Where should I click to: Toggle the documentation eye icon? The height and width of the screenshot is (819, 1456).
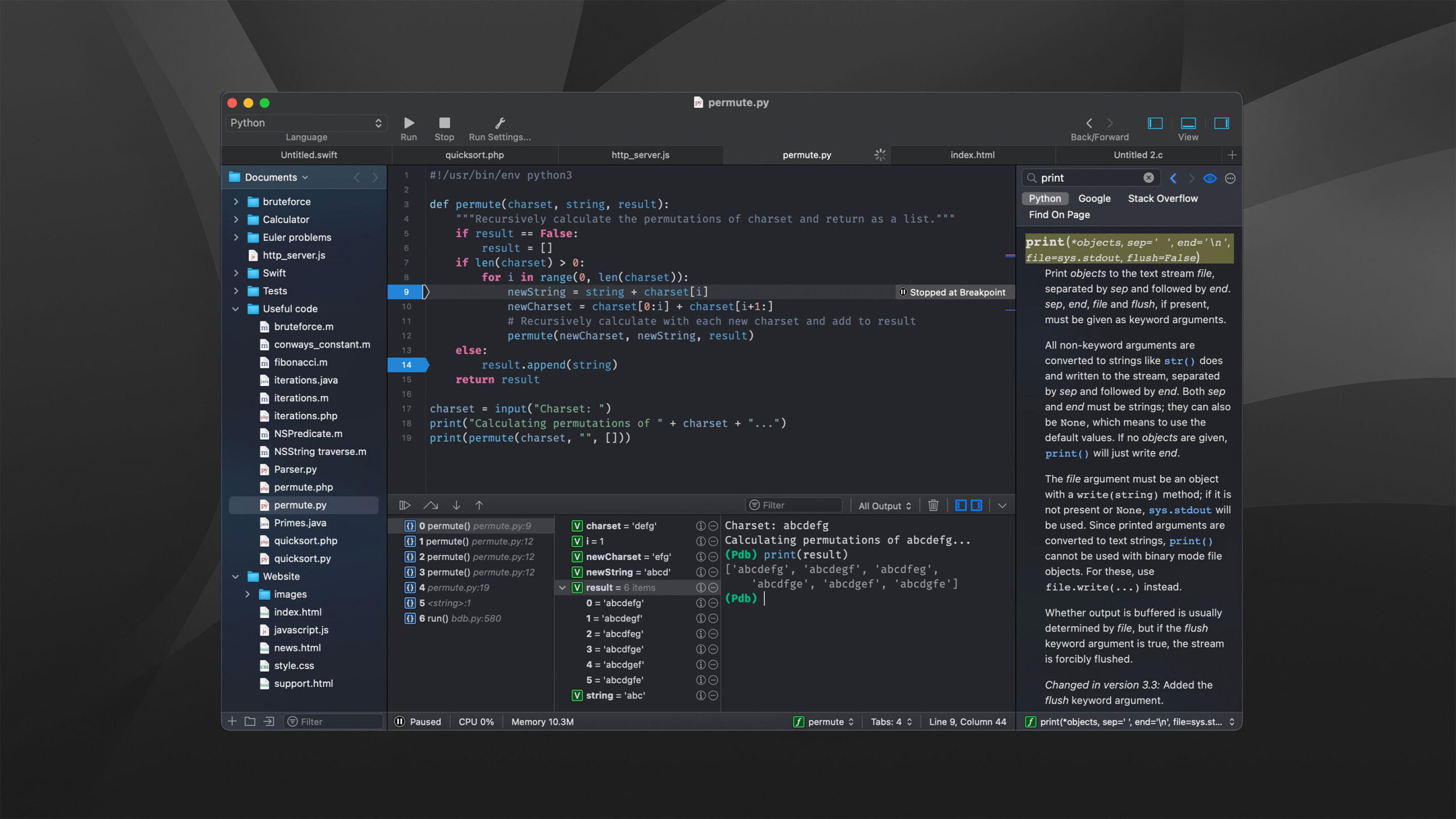point(1209,178)
